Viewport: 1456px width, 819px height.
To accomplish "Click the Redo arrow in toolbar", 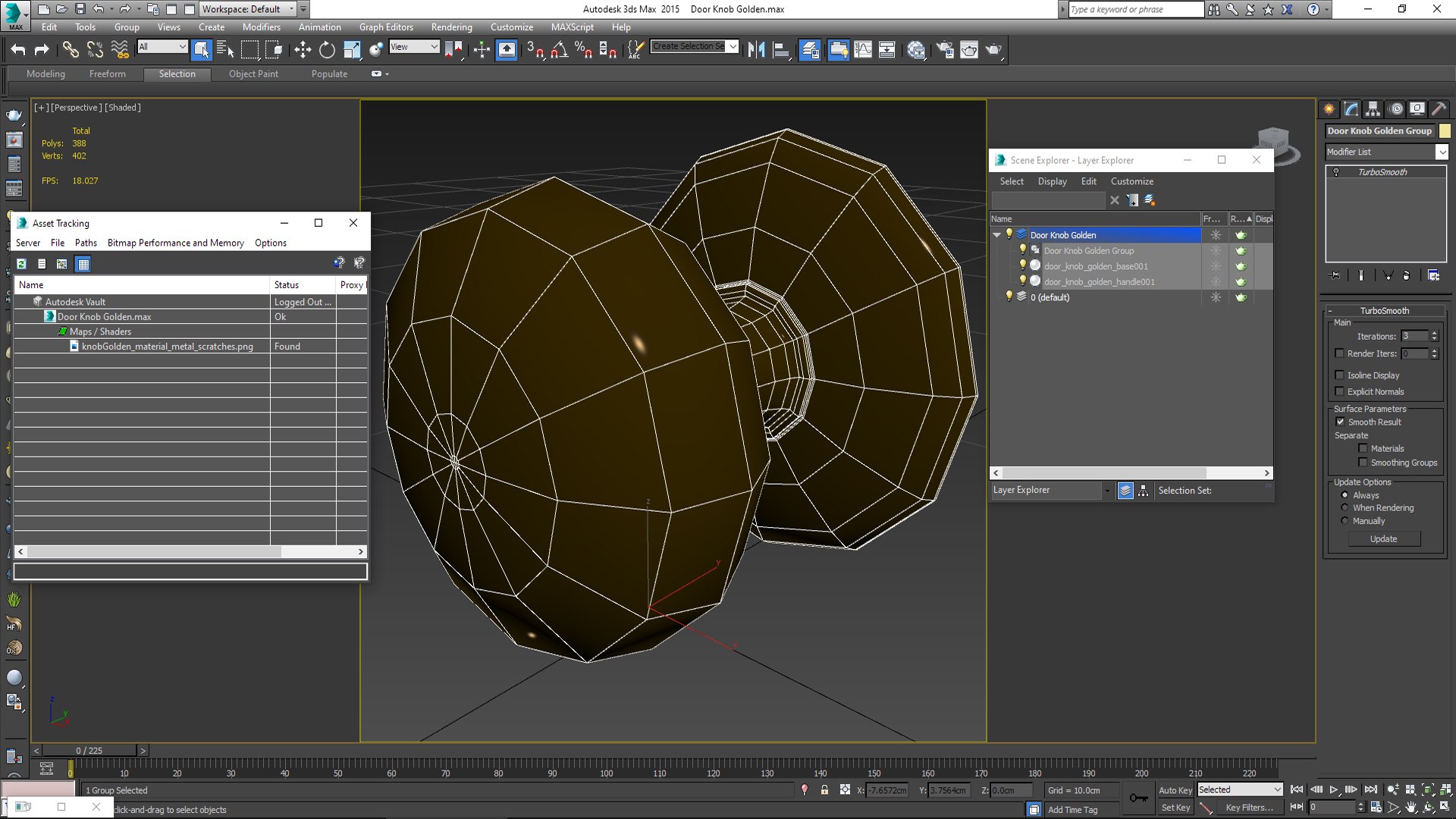I will (x=42, y=50).
